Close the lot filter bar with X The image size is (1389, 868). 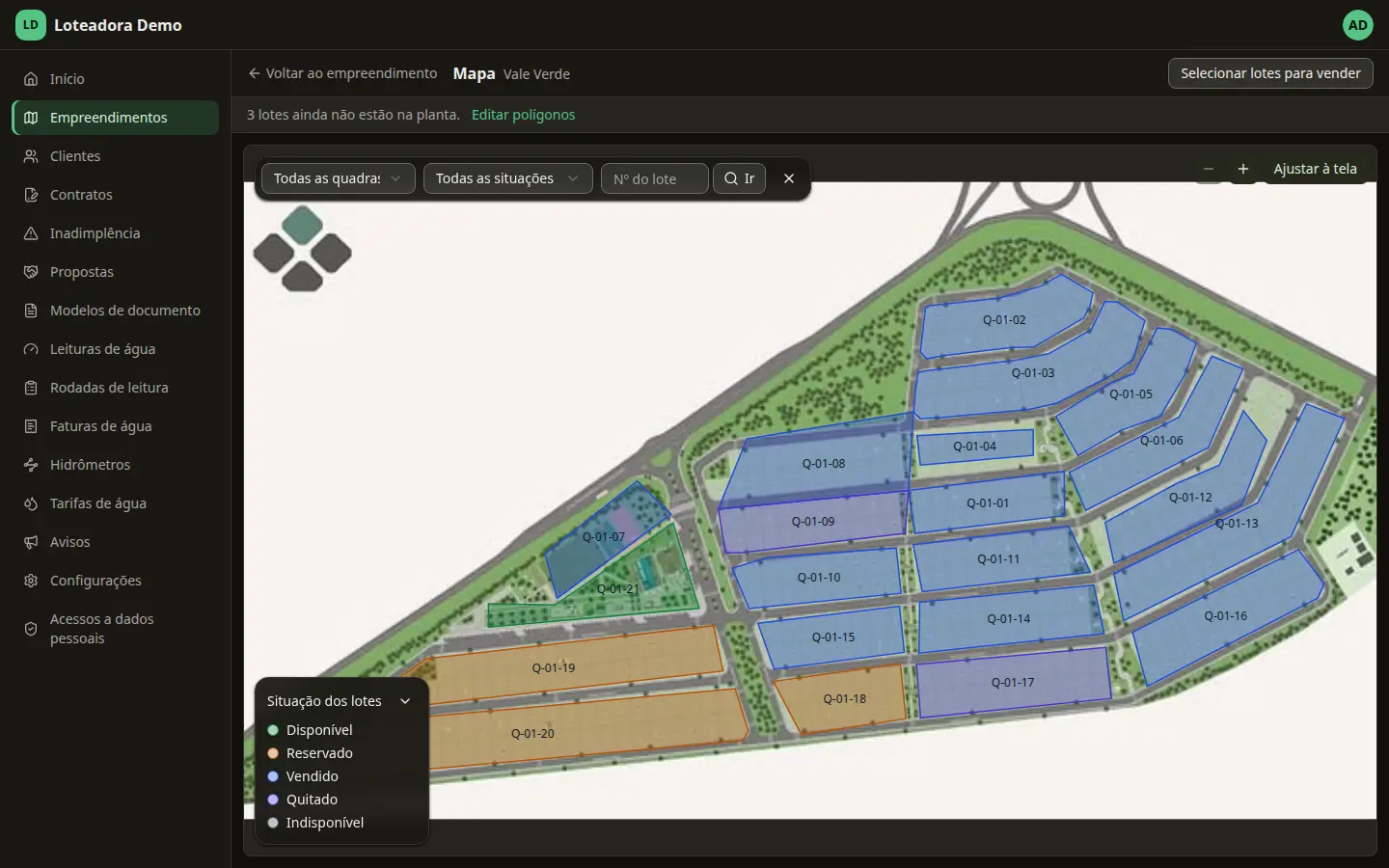(x=789, y=178)
